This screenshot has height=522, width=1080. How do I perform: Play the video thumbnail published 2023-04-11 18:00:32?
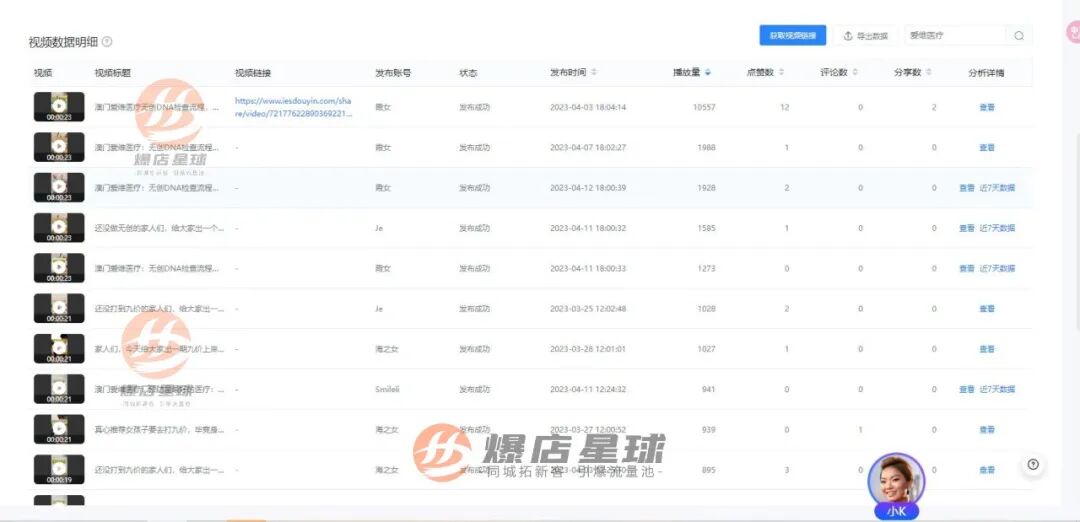[x=59, y=228]
